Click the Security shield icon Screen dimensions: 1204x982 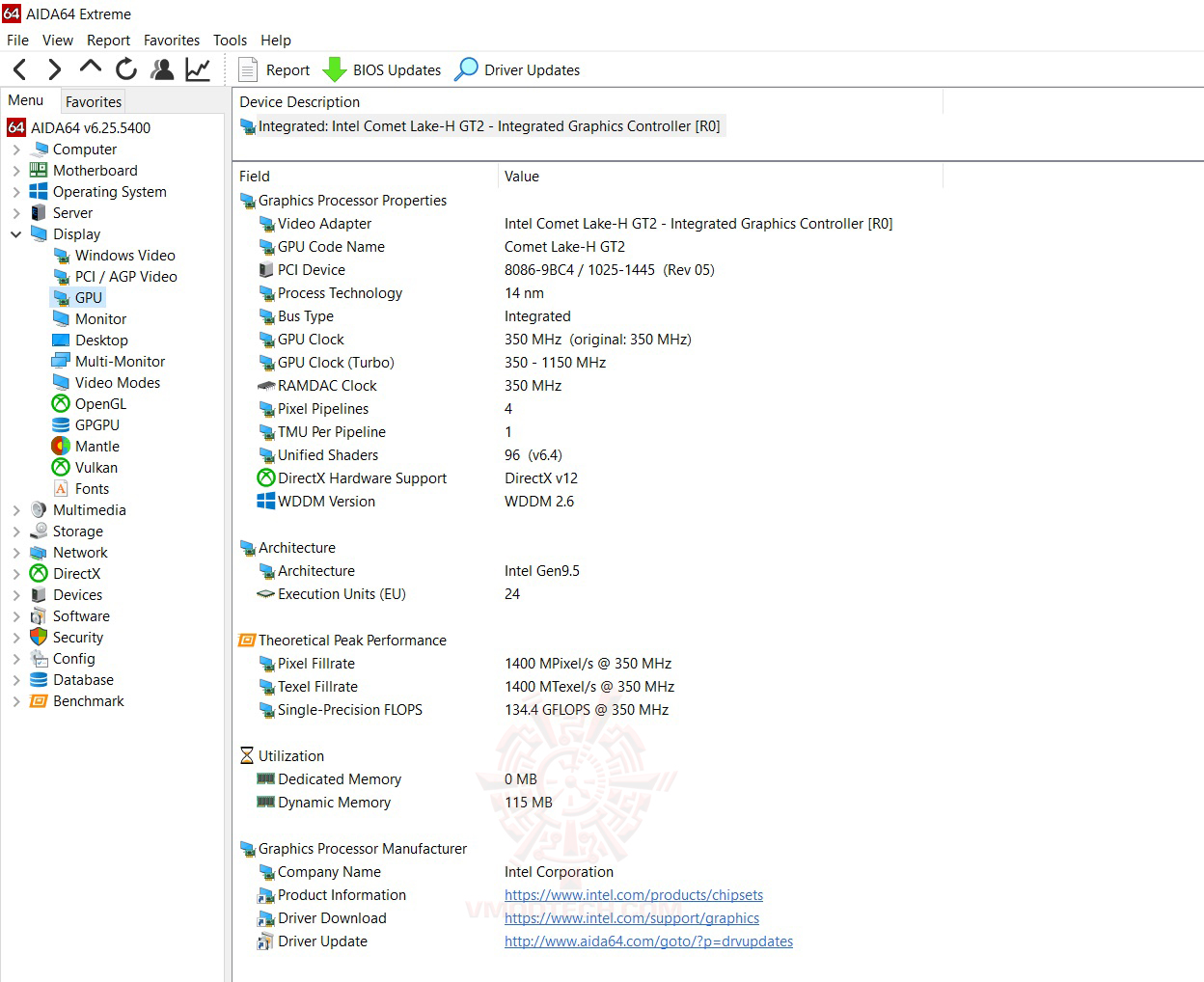click(39, 638)
